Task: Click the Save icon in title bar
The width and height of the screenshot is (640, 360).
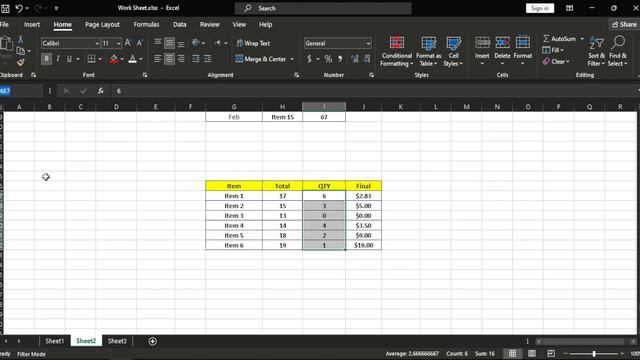Action: 5,8
